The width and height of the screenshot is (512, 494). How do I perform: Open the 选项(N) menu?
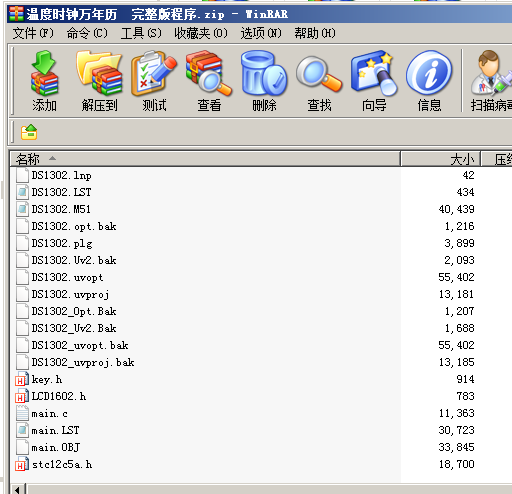point(261,33)
